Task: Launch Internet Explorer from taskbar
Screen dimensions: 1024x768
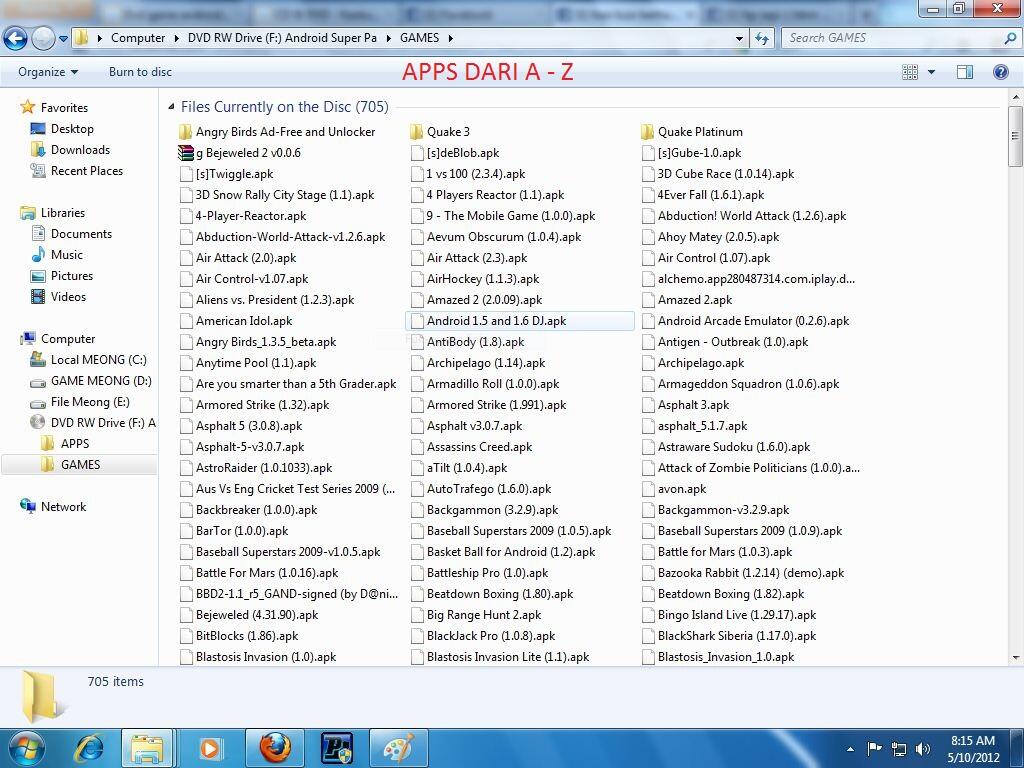Action: [x=88, y=748]
